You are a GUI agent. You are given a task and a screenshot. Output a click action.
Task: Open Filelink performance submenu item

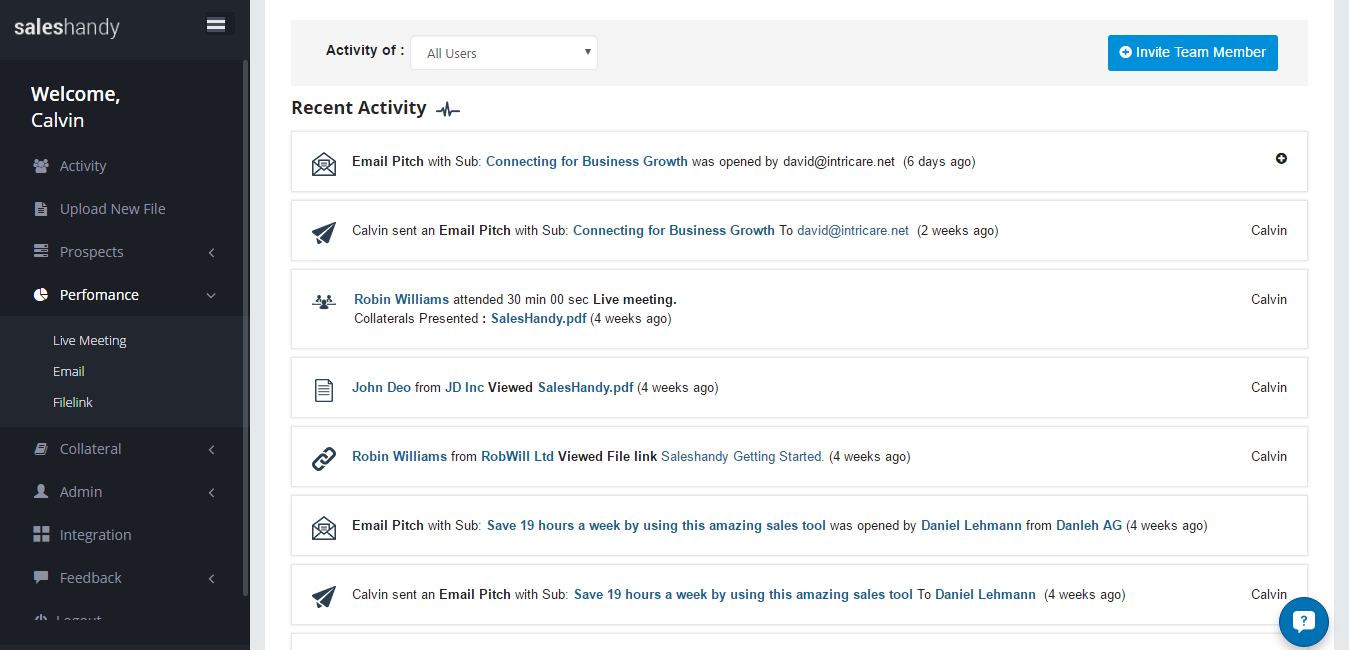click(73, 403)
